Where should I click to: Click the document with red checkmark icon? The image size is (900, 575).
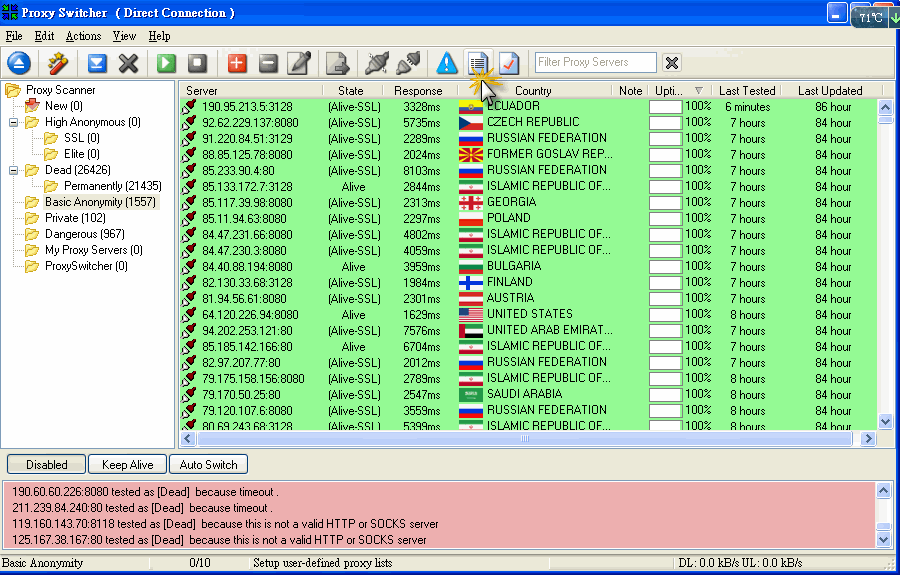pos(509,63)
